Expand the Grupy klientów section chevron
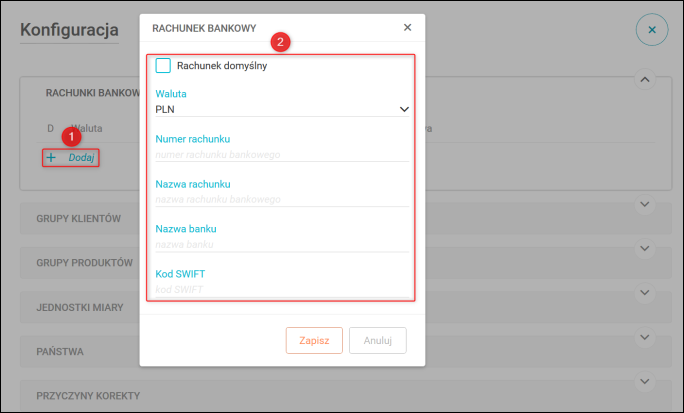The height and width of the screenshot is (413, 684). tap(645, 204)
